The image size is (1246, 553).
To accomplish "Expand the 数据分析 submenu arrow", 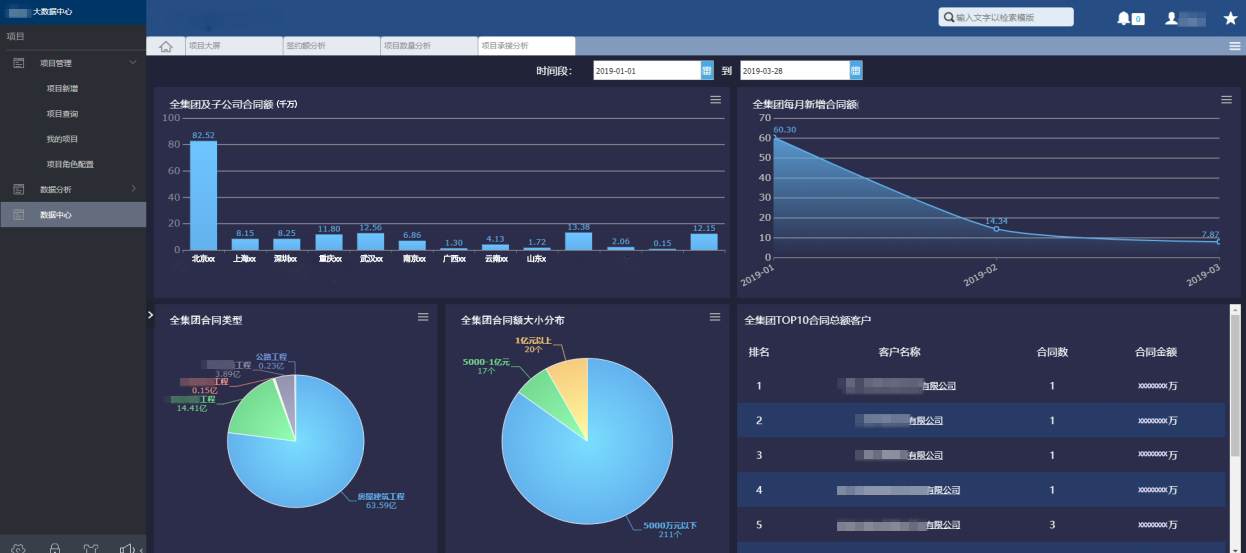I will pos(133,189).
